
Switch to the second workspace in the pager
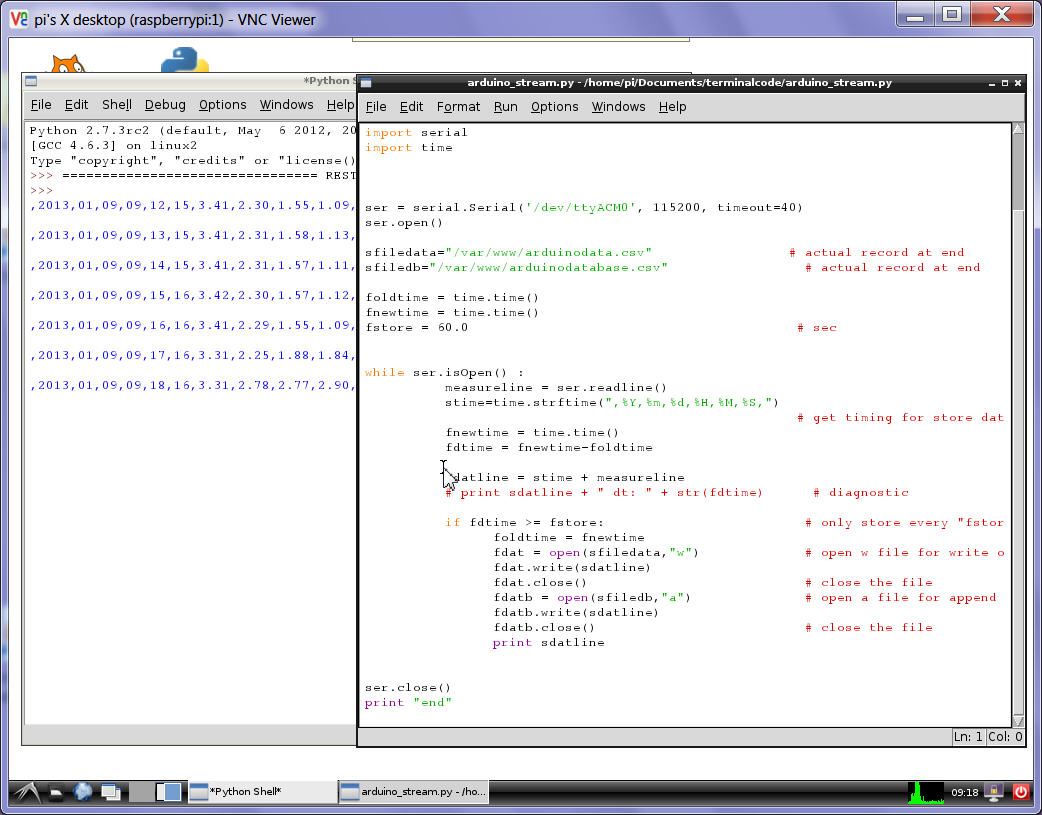172,791
